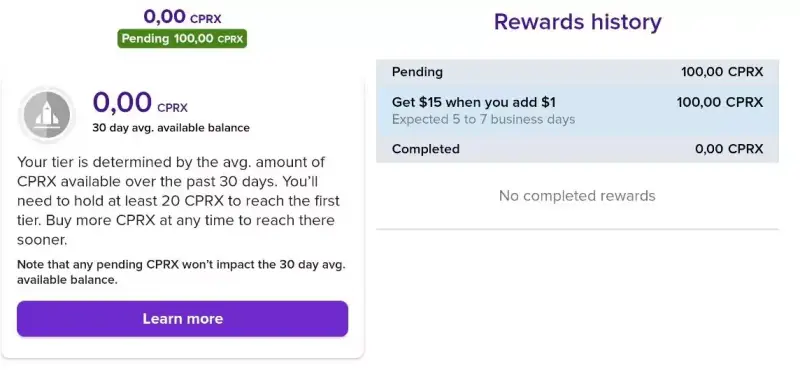Open the Get $15 when you add $1 reward
This screenshot has width=800, height=379.
(577, 110)
